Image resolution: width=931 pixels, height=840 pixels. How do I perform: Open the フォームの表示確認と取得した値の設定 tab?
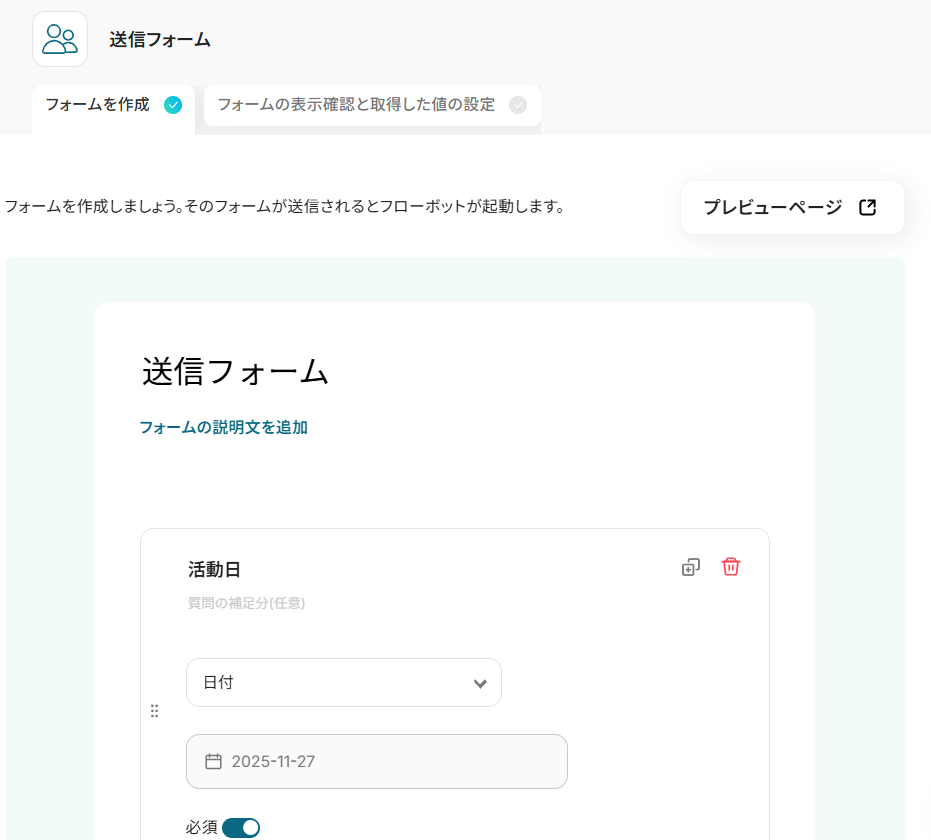[x=356, y=105]
